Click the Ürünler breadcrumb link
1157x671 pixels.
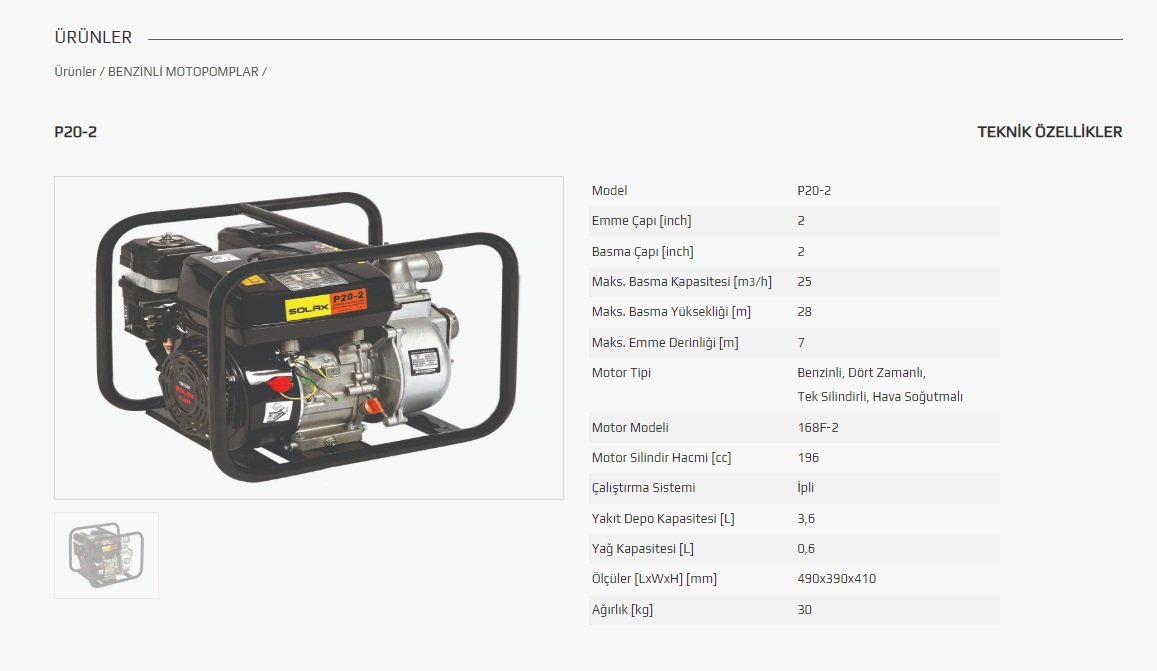click(75, 72)
